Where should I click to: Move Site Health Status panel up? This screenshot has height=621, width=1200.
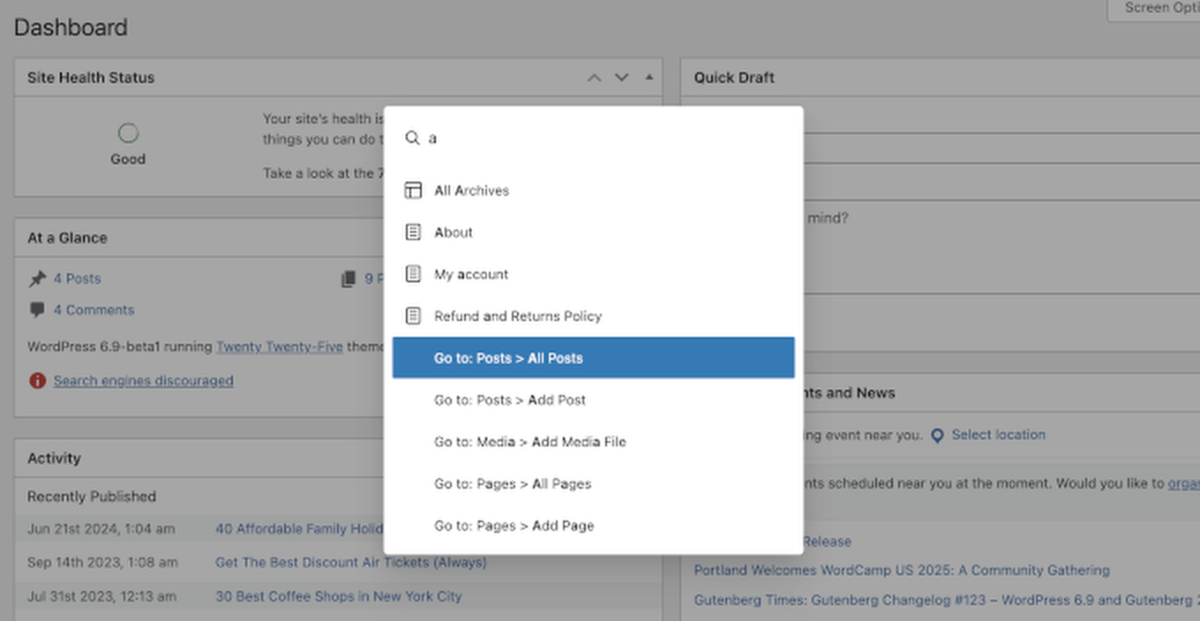coord(594,78)
